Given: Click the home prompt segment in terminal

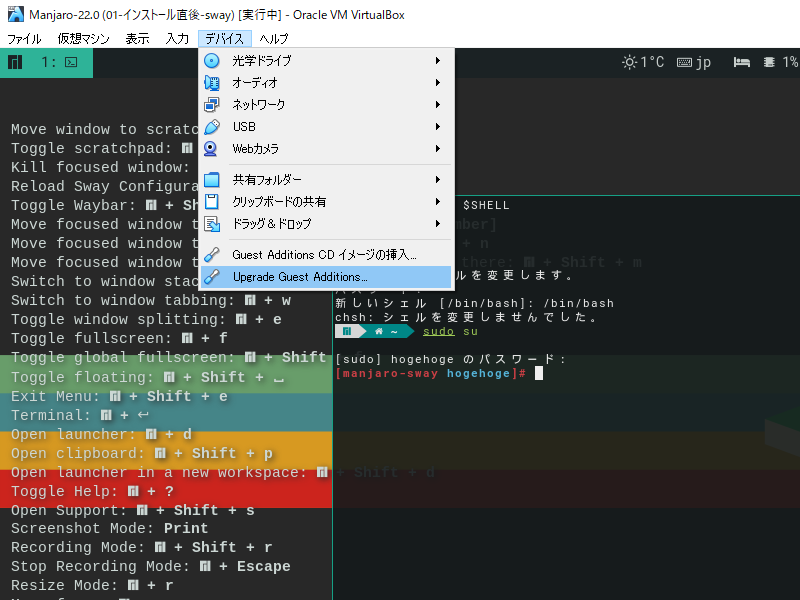Looking at the screenshot, I should (386, 332).
